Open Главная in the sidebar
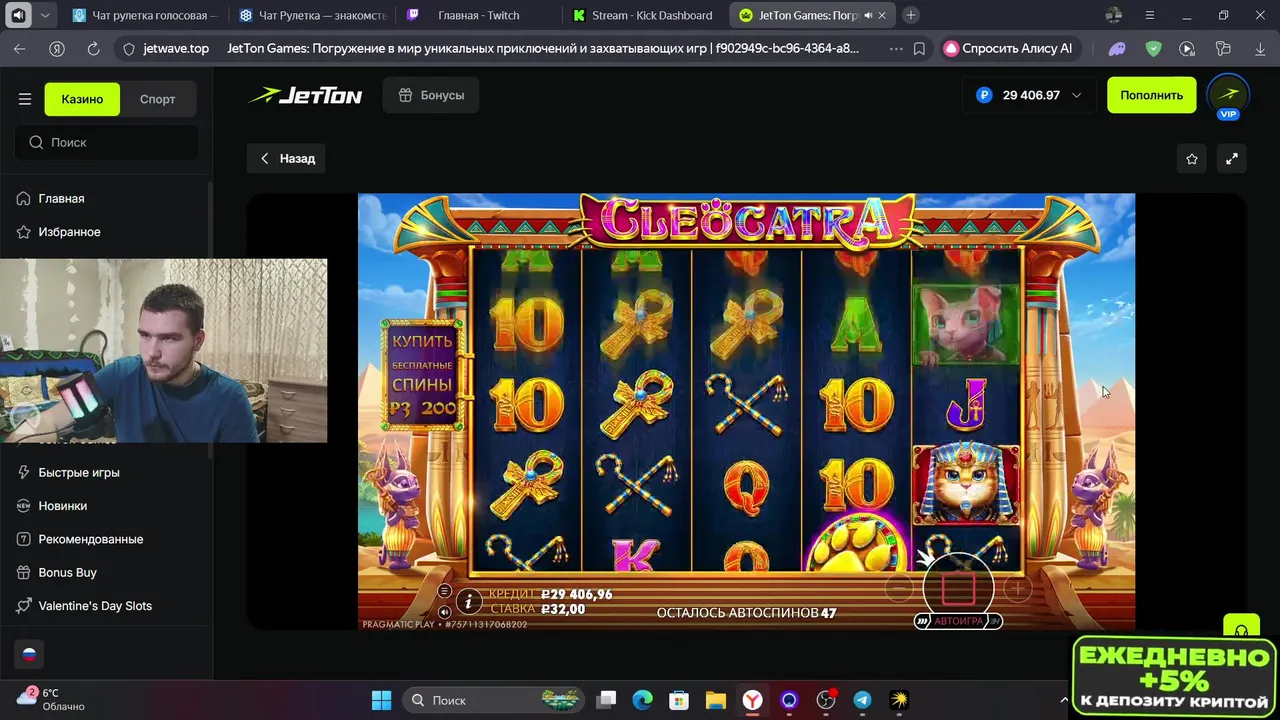Viewport: 1280px width, 720px height. (x=61, y=198)
